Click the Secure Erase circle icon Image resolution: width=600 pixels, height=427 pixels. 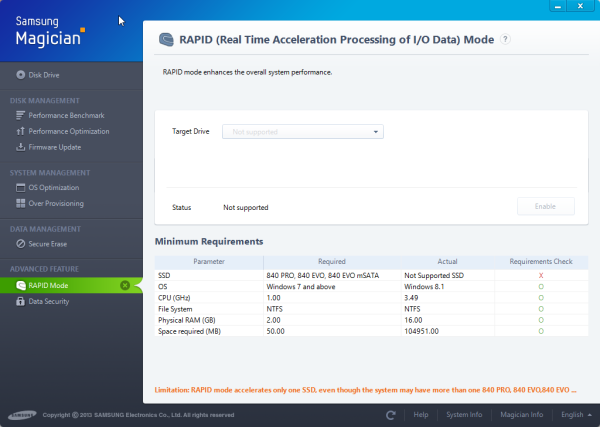click(21, 243)
